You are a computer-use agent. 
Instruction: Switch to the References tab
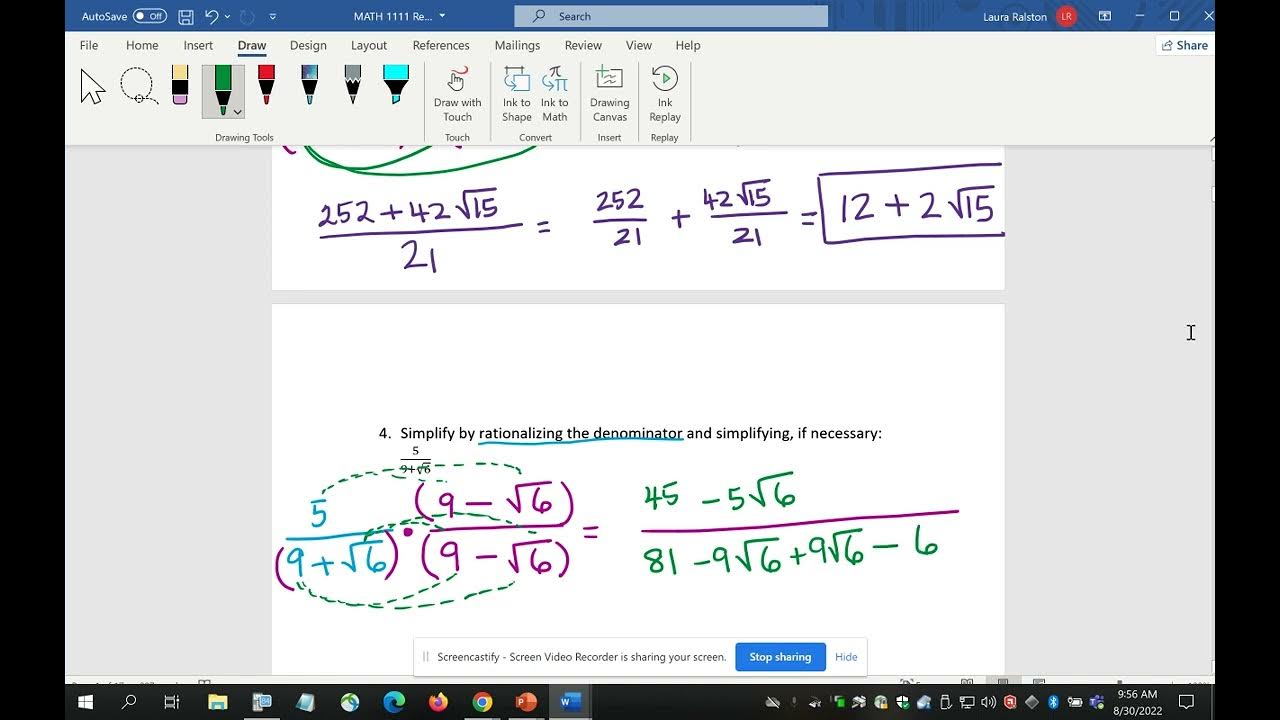click(x=441, y=45)
